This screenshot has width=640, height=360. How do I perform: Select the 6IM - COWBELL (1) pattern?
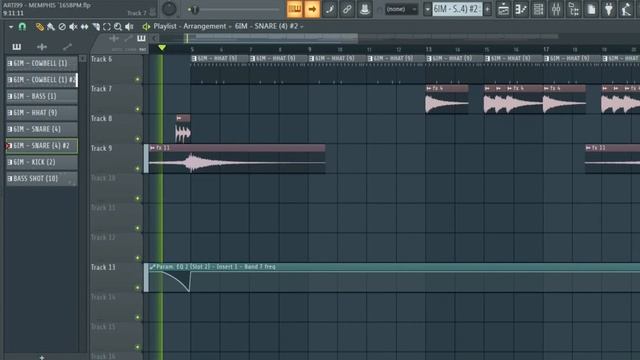click(42, 63)
